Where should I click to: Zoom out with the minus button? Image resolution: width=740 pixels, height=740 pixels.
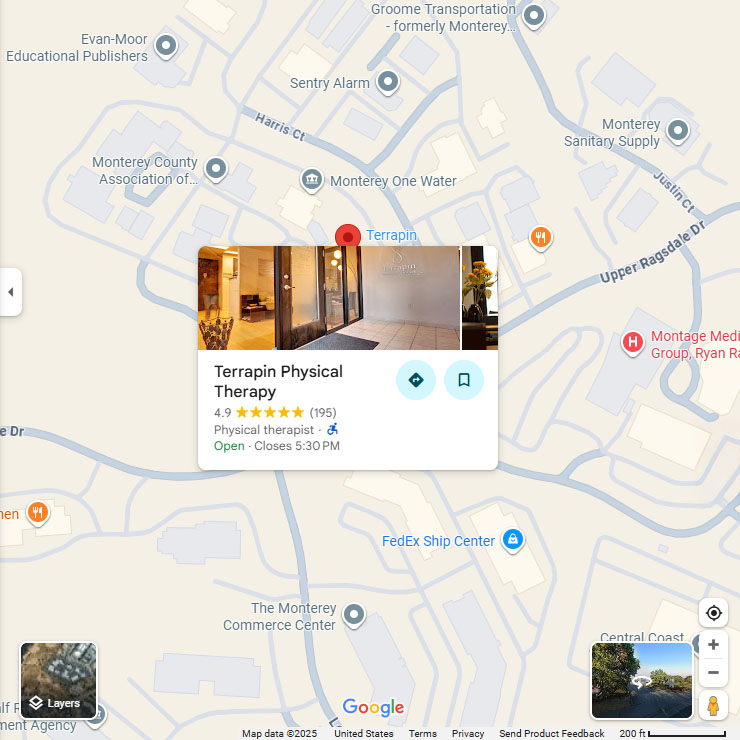(714, 673)
